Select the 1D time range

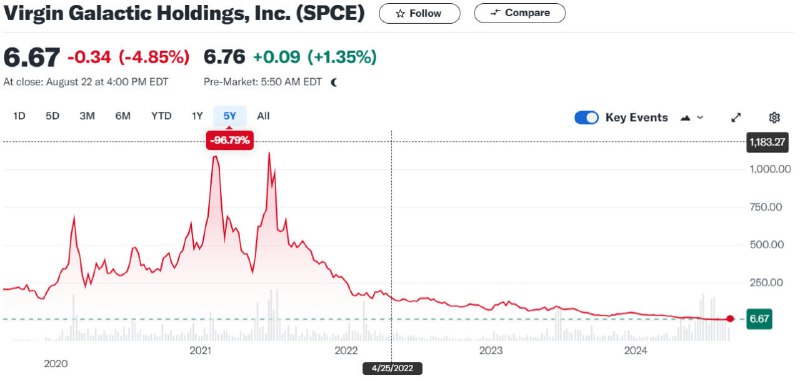pos(19,116)
